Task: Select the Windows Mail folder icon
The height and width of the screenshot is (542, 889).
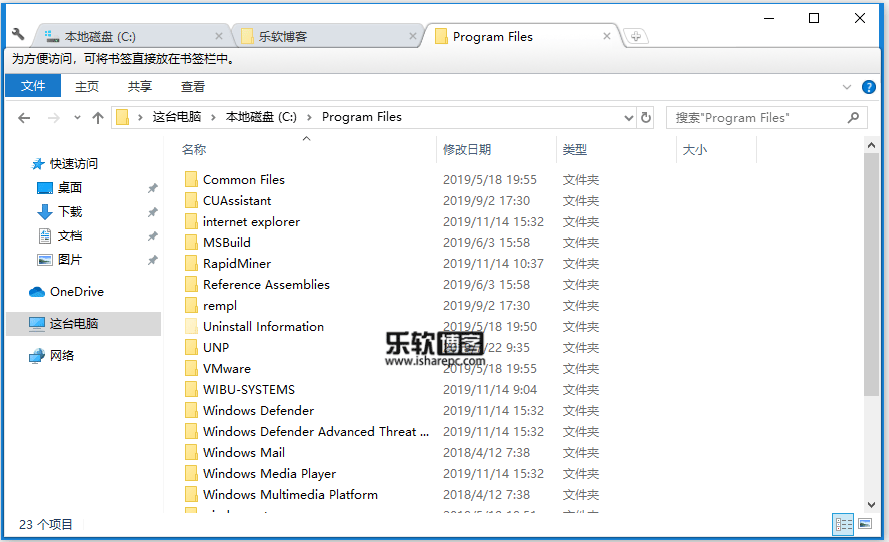Action: [191, 452]
